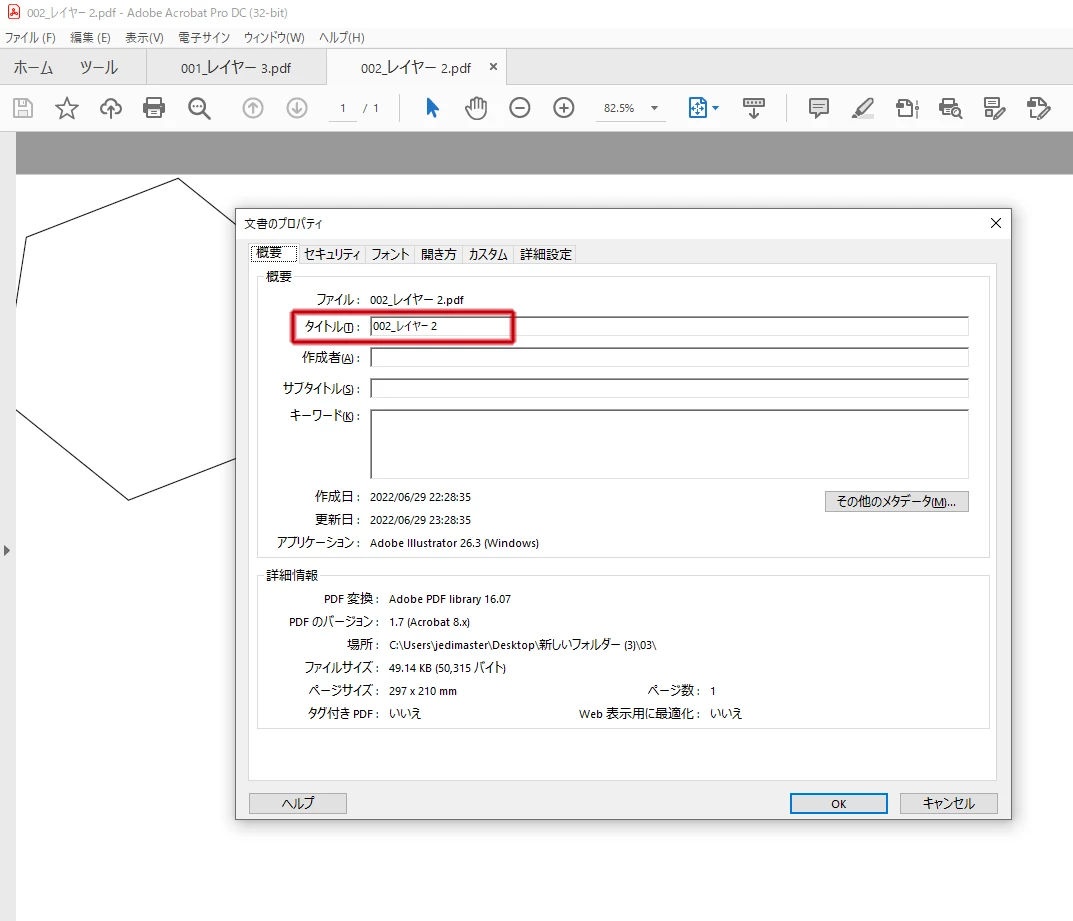Activate the Hand pan tool
The image size is (1073, 921).
476,108
